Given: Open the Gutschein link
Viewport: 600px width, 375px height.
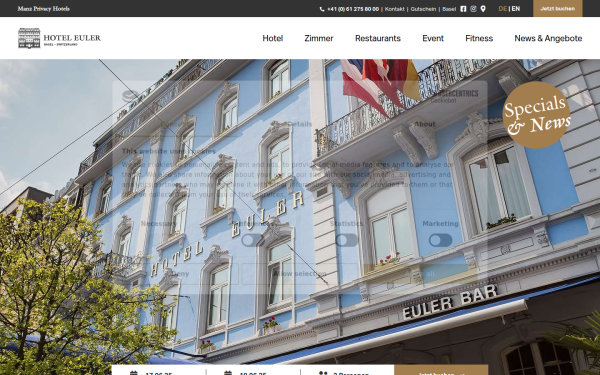Looking at the screenshot, I should point(423,9).
